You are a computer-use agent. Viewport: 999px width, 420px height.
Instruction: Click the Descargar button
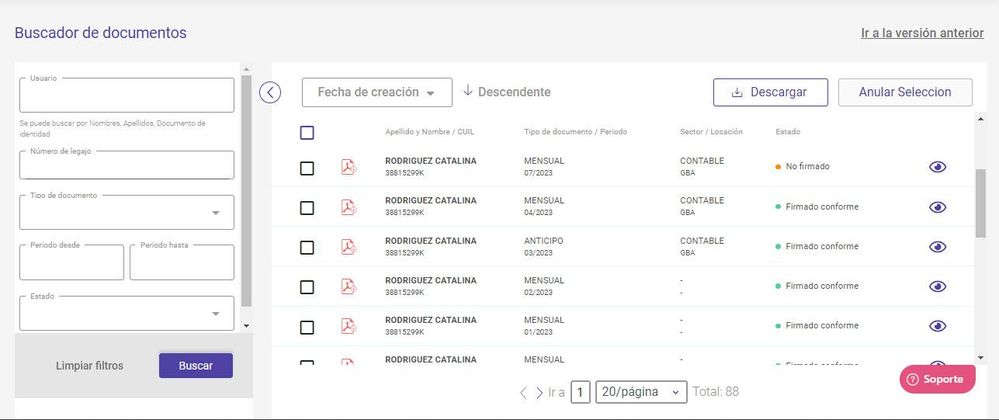(x=770, y=92)
